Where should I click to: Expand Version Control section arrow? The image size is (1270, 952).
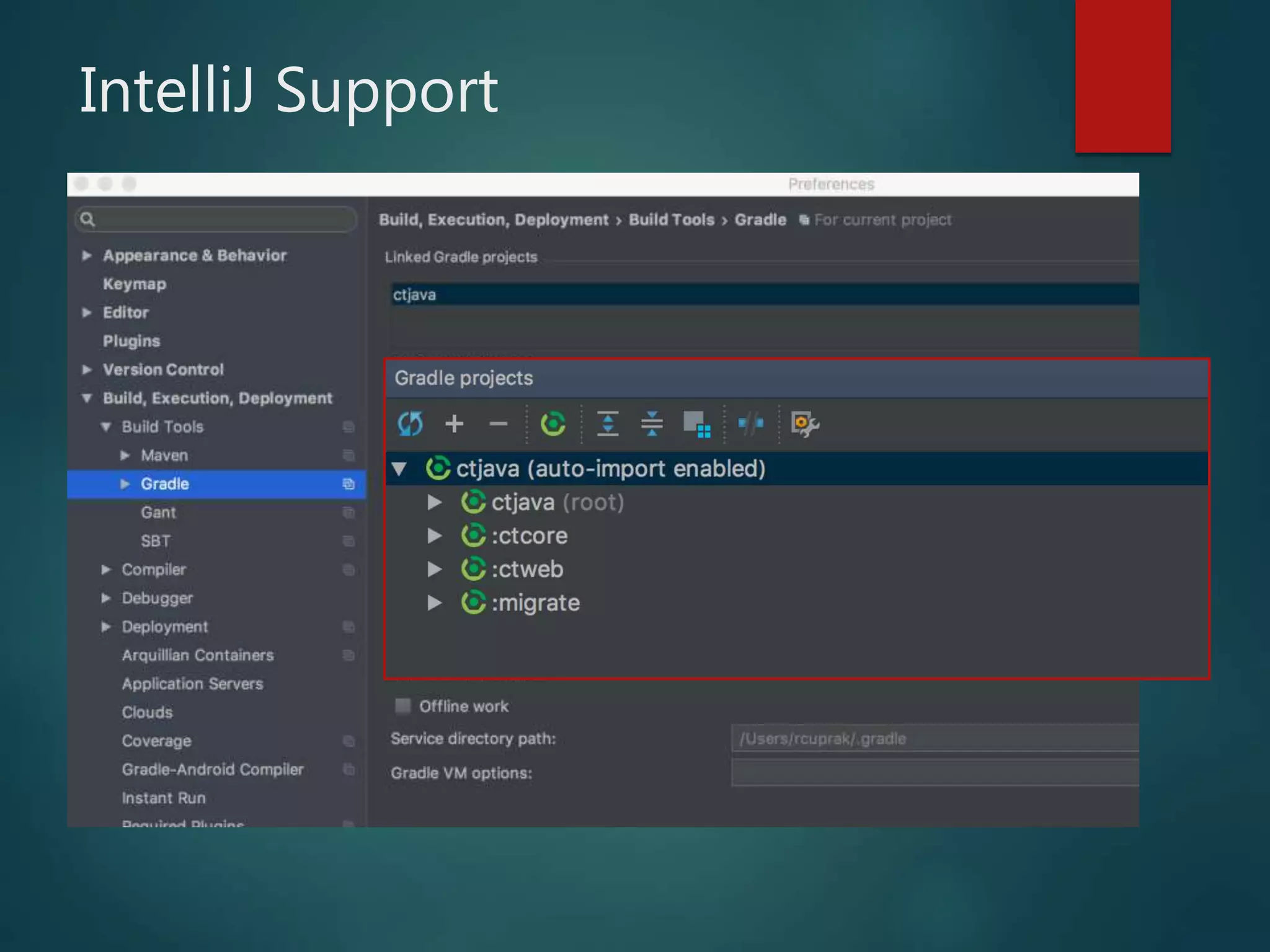point(87,369)
